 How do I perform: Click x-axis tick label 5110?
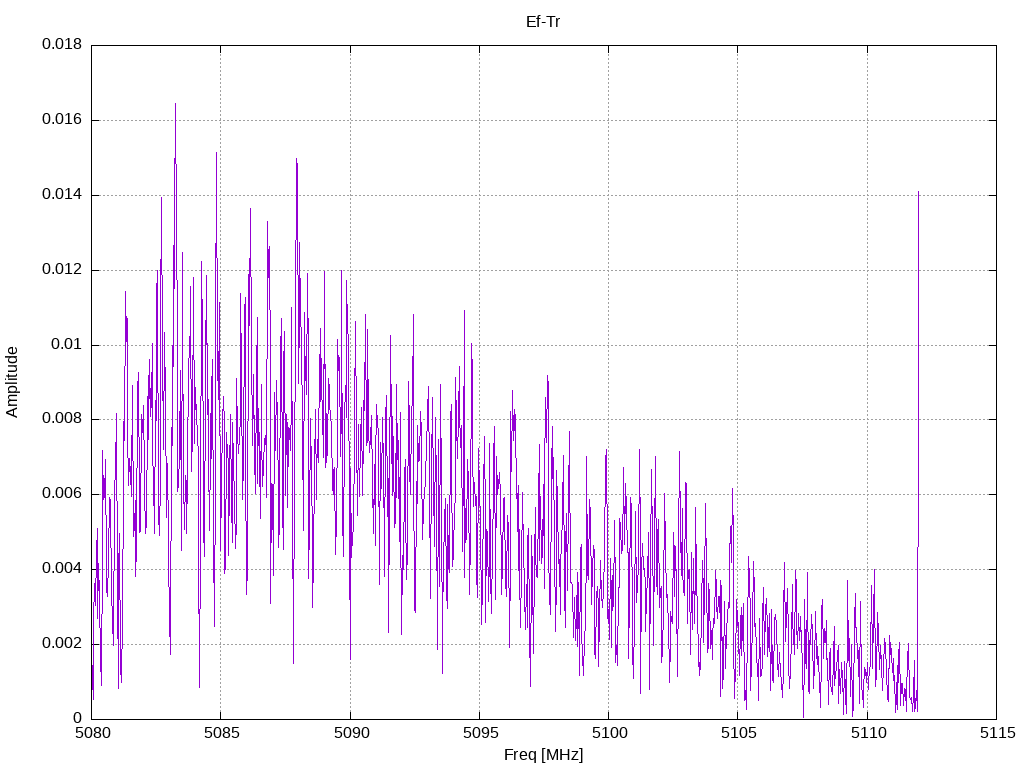point(868,733)
